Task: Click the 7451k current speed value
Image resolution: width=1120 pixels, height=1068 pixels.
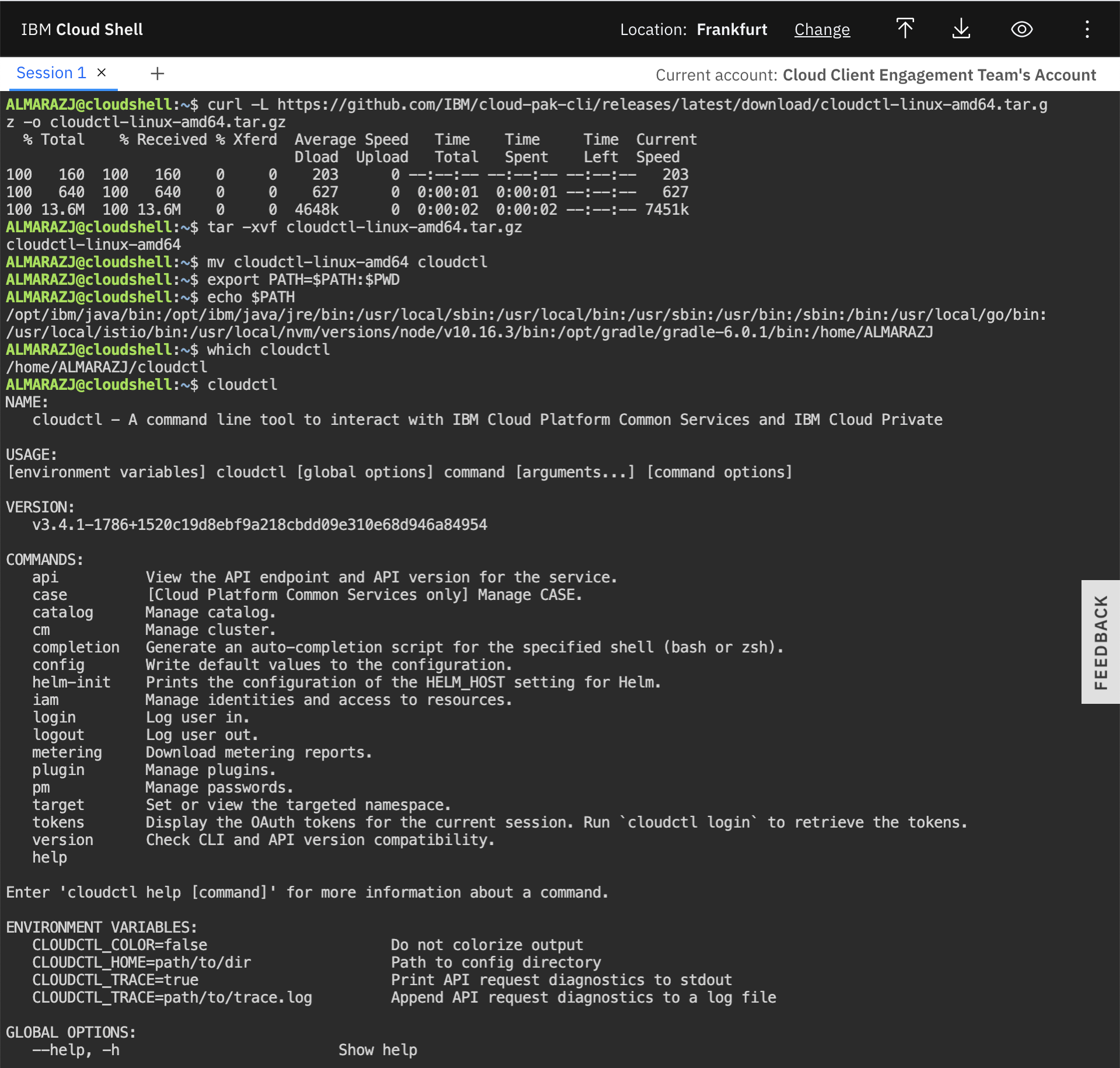Action: (x=667, y=210)
